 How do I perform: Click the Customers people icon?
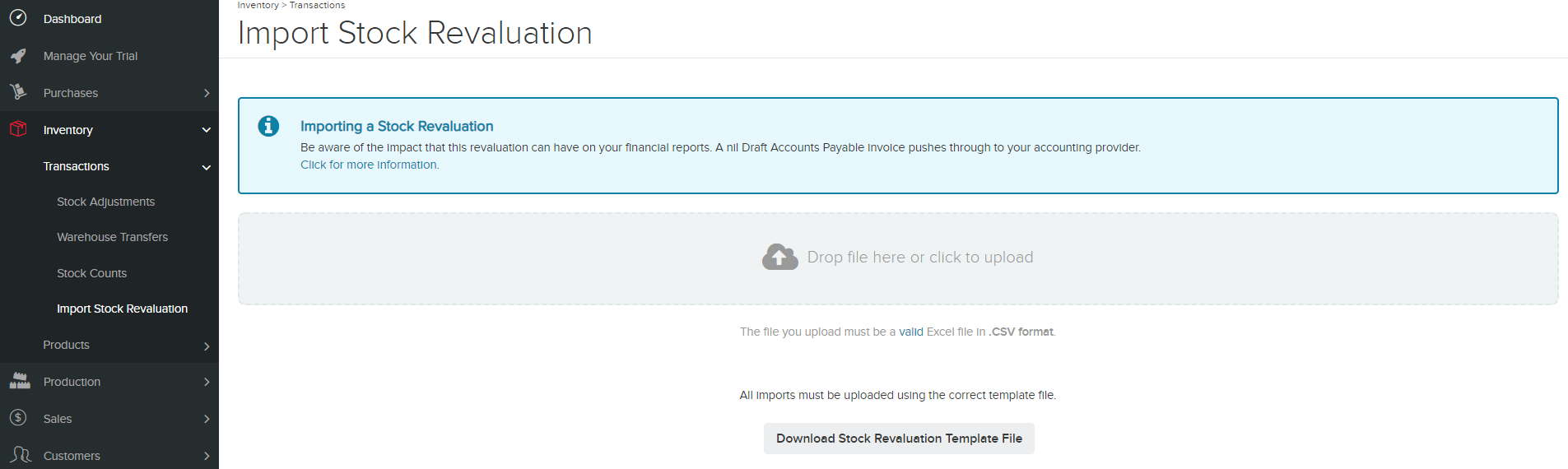[x=21, y=455]
